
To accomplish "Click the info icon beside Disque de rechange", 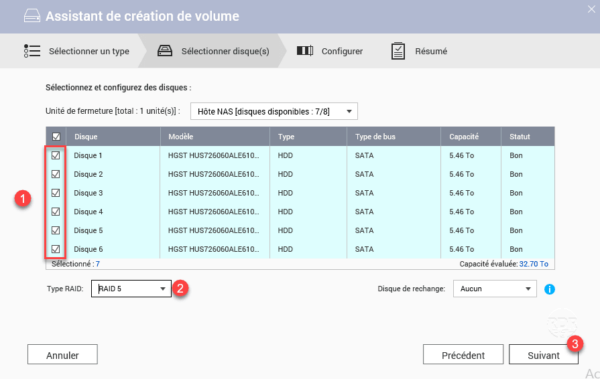I will coord(549,289).
